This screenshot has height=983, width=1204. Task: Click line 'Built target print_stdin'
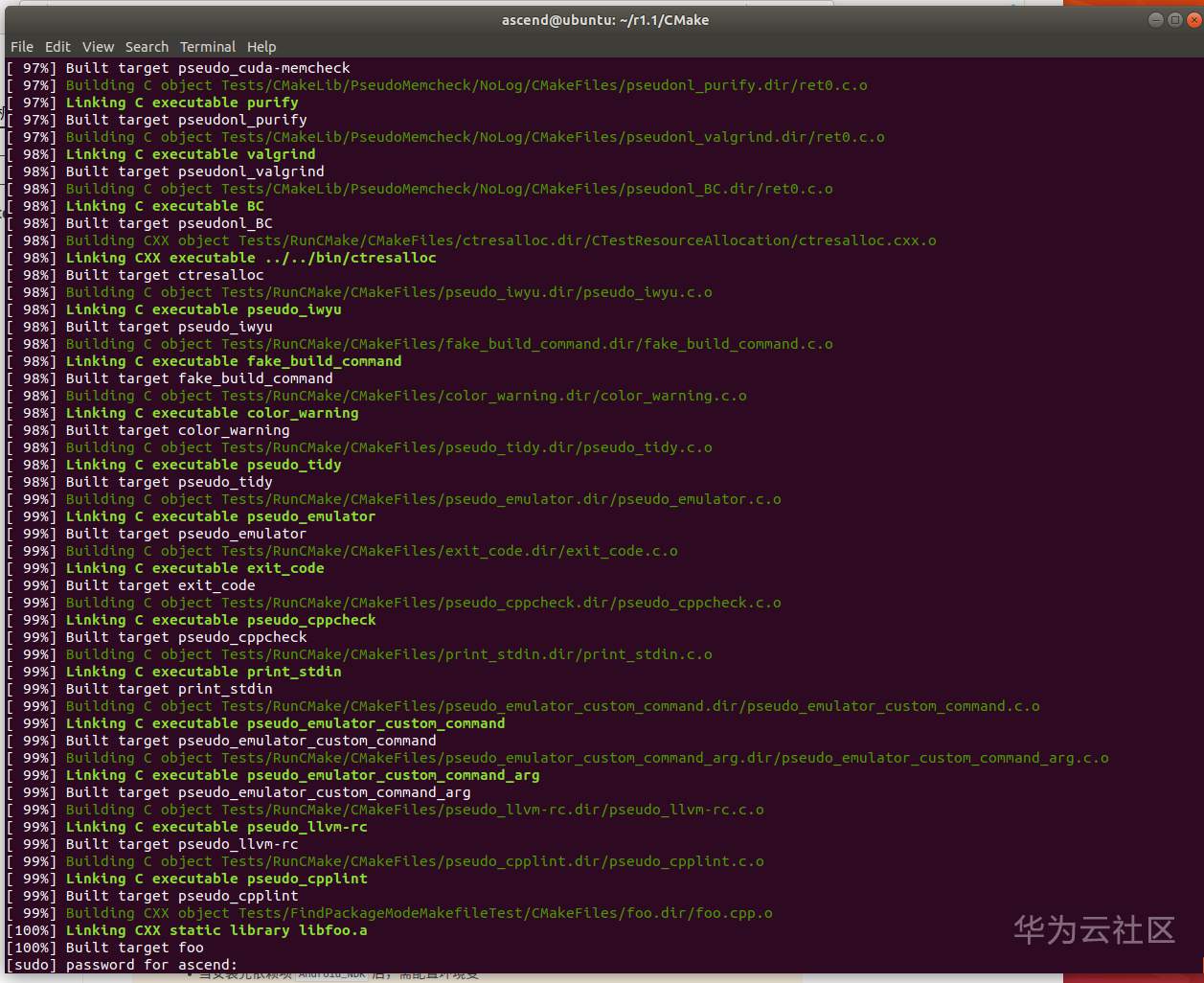pos(139,689)
